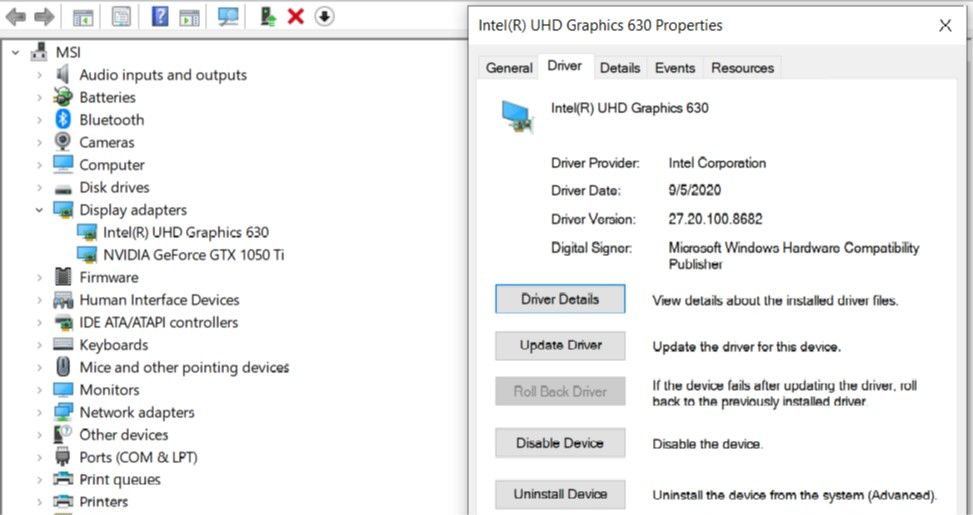Click the round down-arrow toolbar icon
This screenshot has width=973, height=515.
(x=324, y=16)
